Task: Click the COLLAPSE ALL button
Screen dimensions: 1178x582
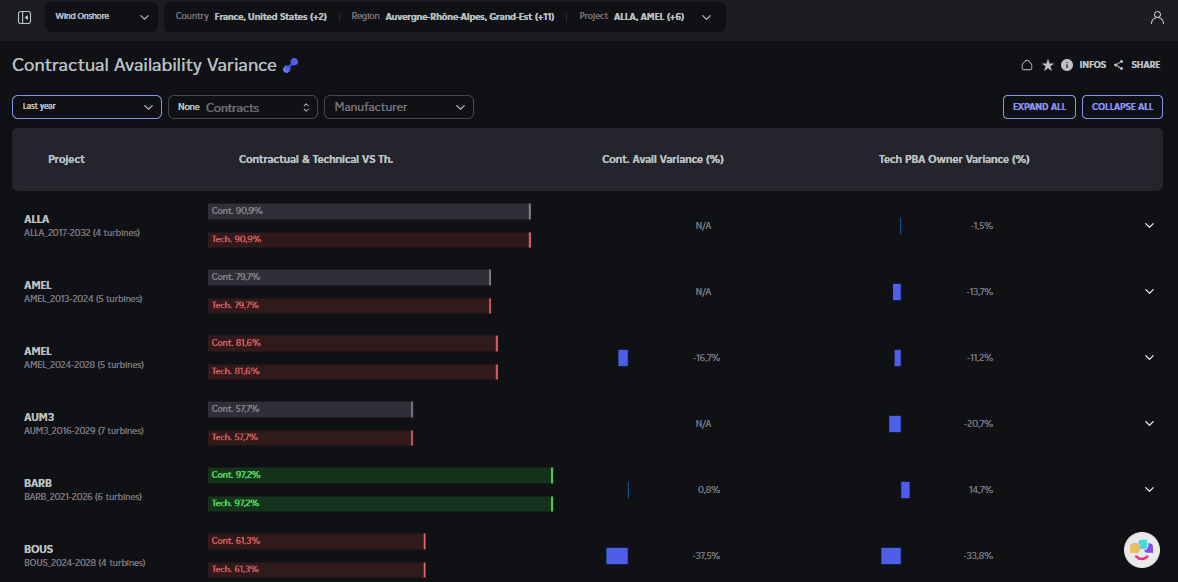Action: click(x=1122, y=106)
